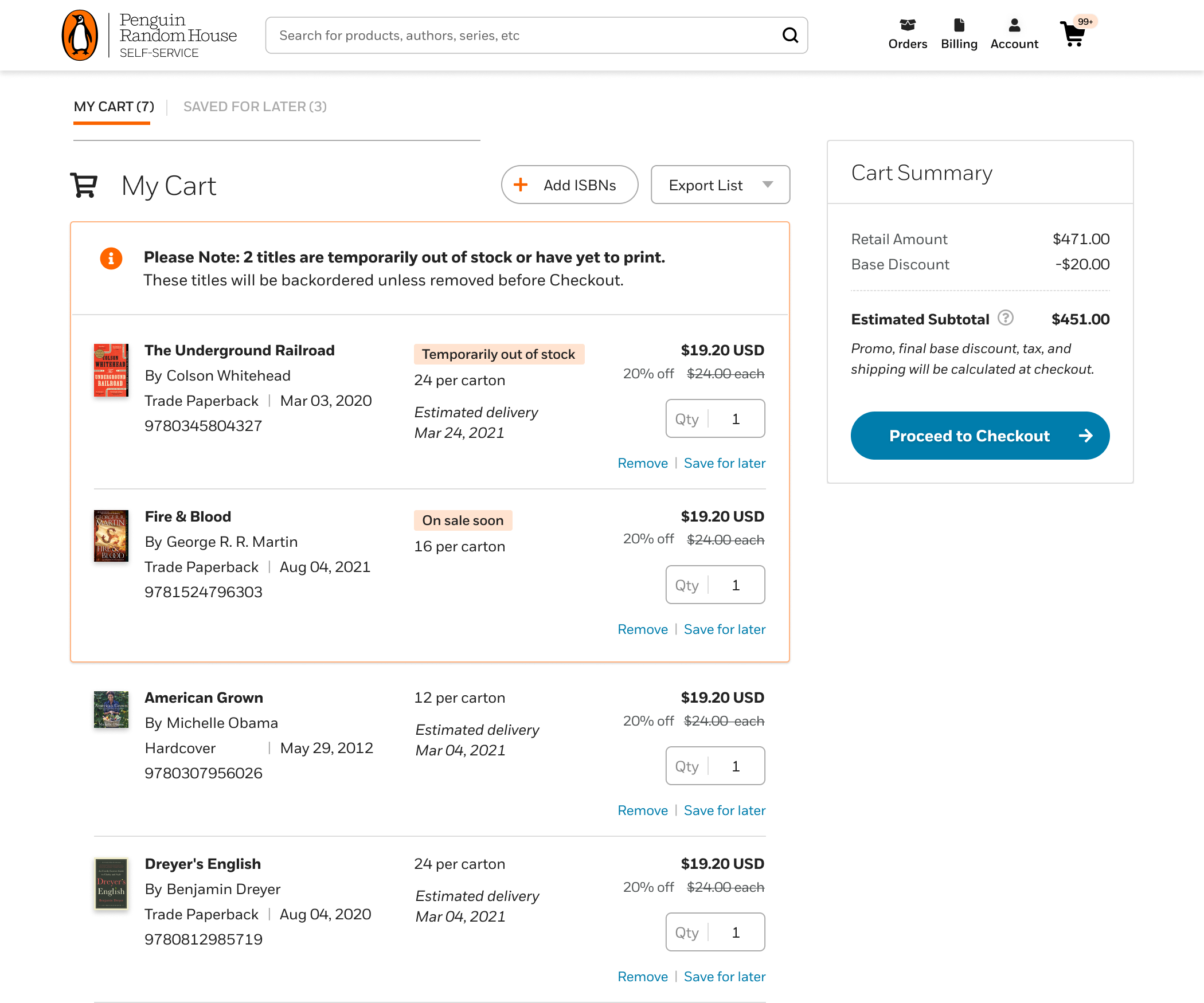Save Dreyer's English for later

pyautogui.click(x=725, y=977)
